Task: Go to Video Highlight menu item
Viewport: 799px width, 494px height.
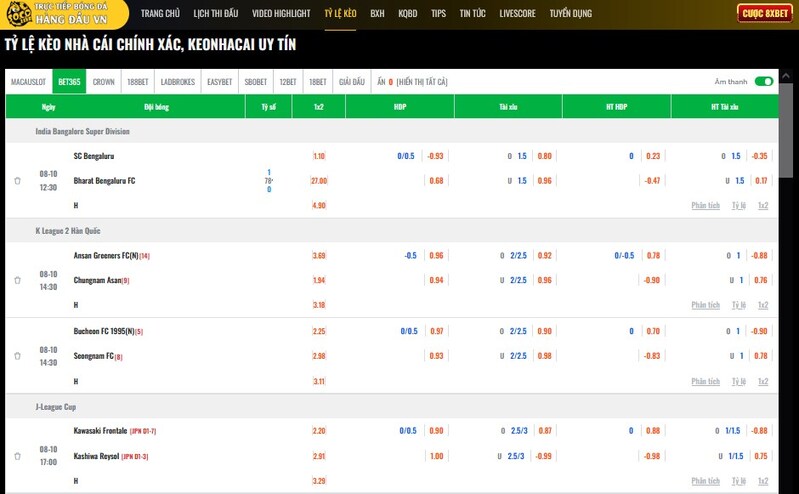Action: point(281,14)
